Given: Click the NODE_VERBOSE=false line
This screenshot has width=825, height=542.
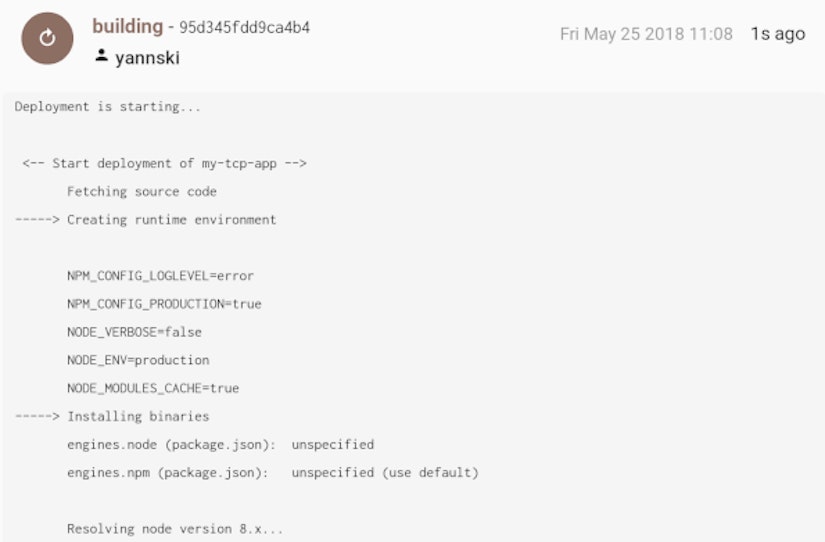Looking at the screenshot, I should 134,332.
